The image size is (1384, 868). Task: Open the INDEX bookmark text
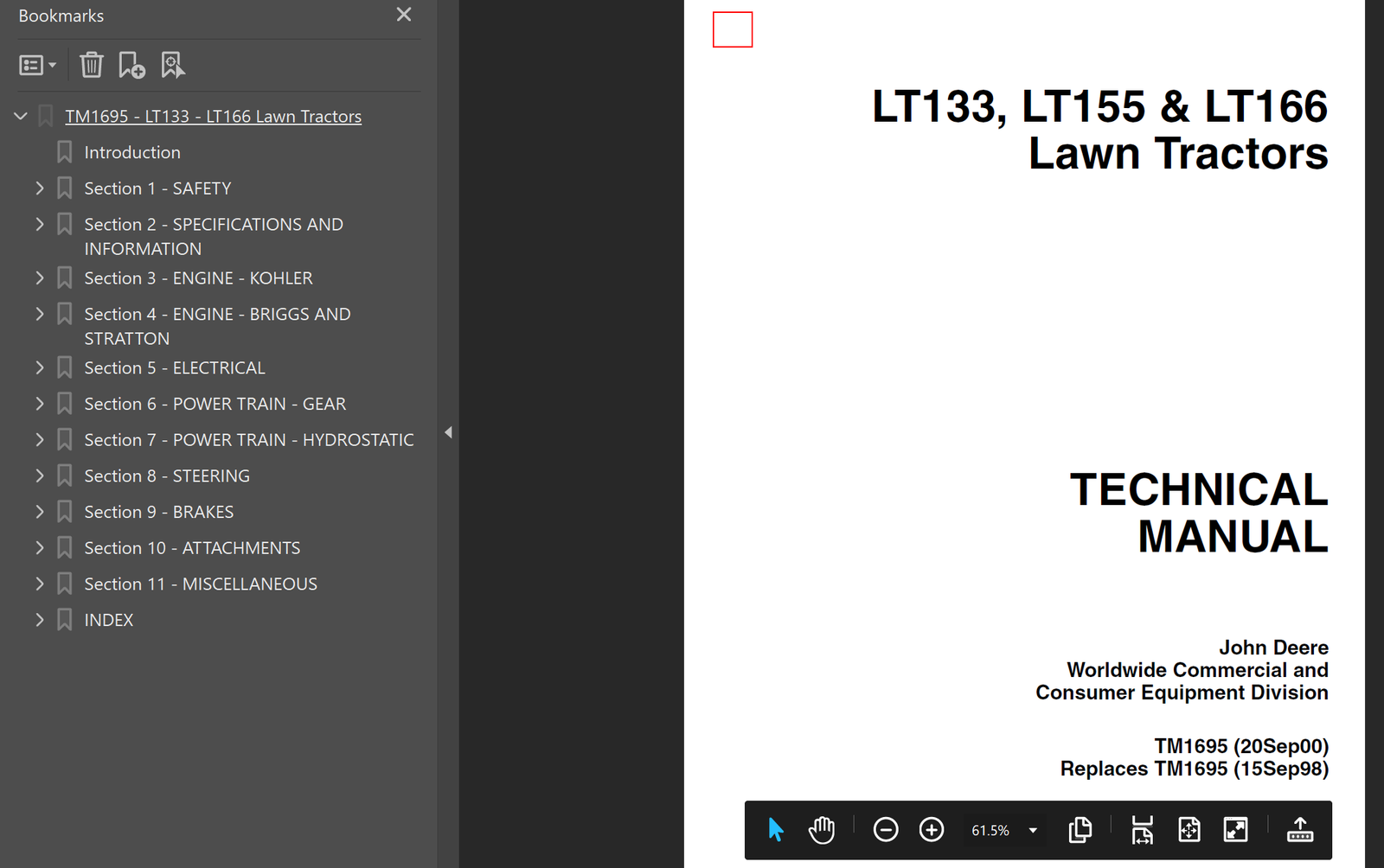click(x=109, y=620)
